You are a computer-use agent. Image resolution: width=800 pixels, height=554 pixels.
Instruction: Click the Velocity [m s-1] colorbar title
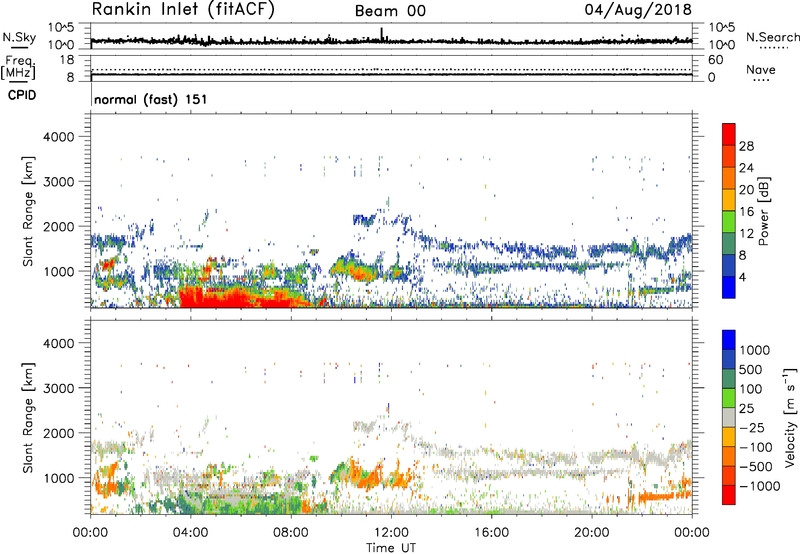pyautogui.click(x=790, y=417)
